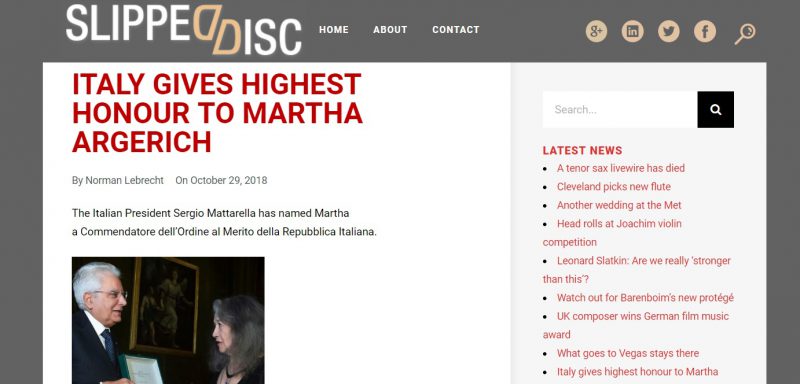This screenshot has height=384, width=800.
Task: Open the Google Plus social icon
Action: pyautogui.click(x=596, y=31)
